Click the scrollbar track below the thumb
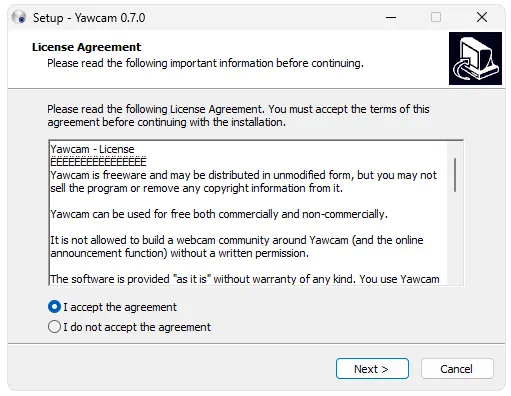Viewport: 511px width, 396px height. coord(455,238)
